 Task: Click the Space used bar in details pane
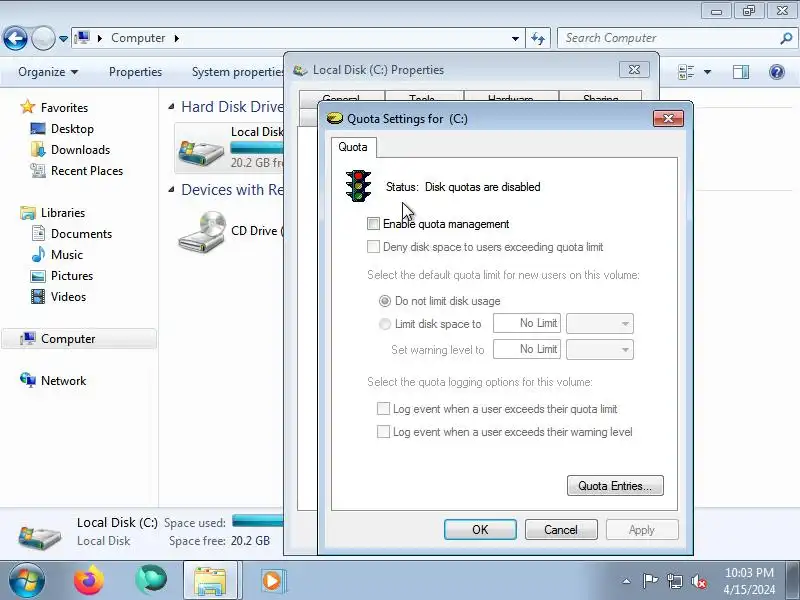coord(258,521)
